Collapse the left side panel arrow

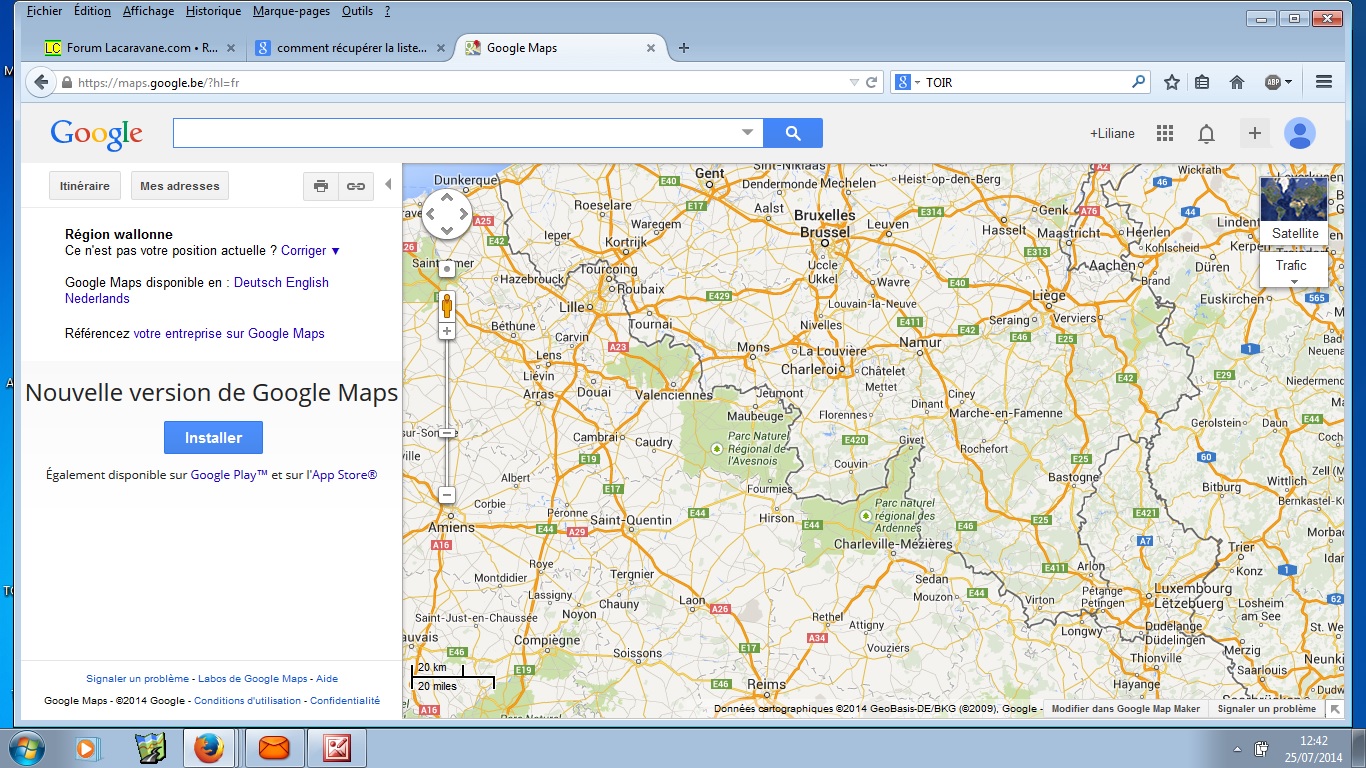pyautogui.click(x=388, y=185)
